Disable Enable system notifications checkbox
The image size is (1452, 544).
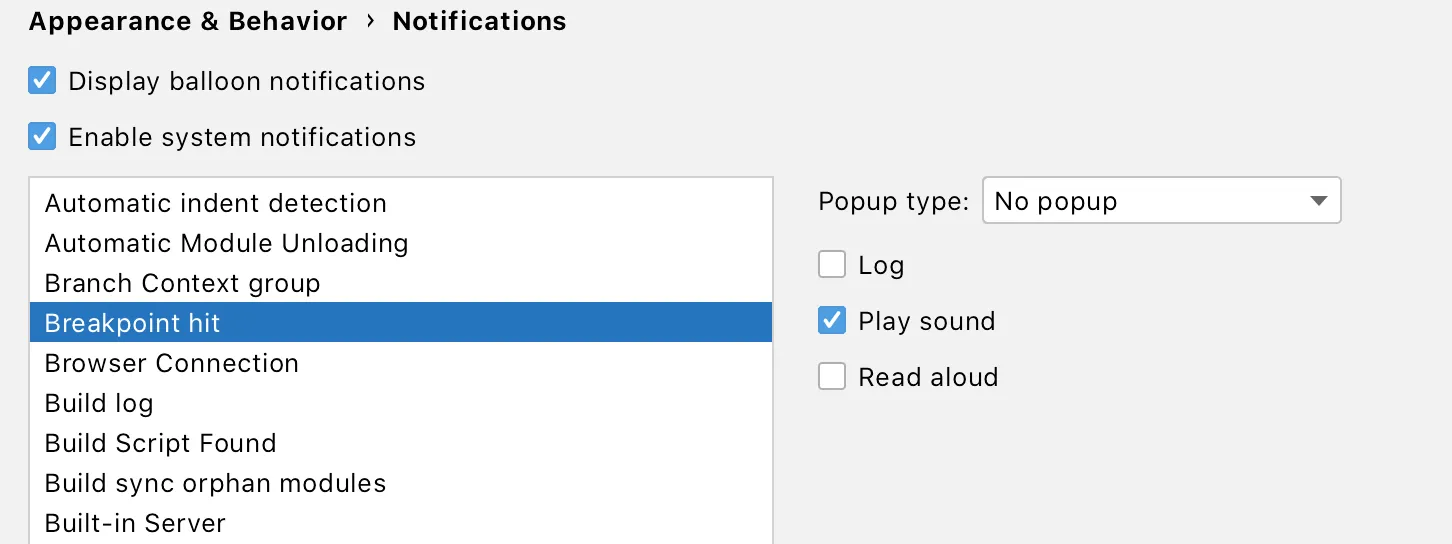coord(42,136)
